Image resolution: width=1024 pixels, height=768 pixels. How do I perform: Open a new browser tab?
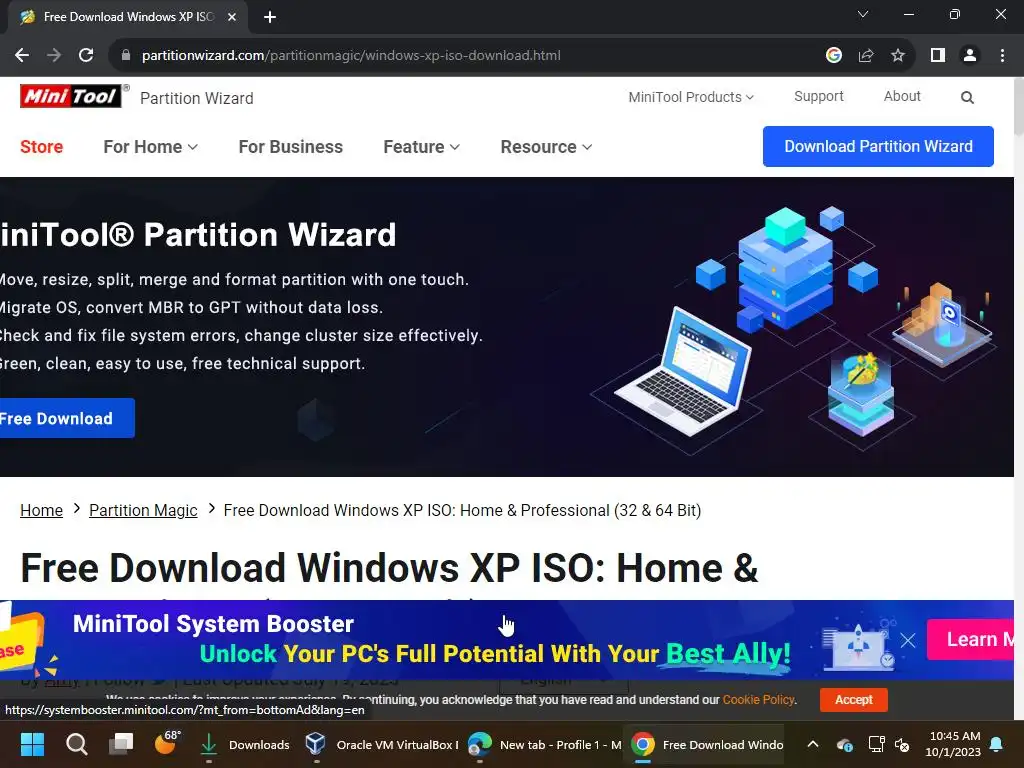(270, 17)
